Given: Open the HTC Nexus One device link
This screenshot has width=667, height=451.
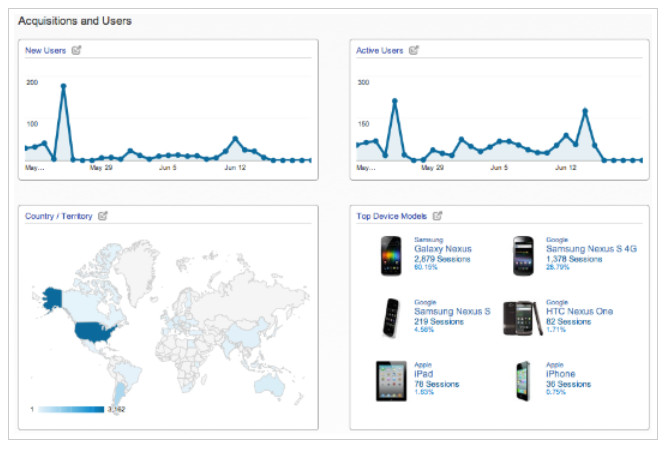Looking at the screenshot, I should (580, 311).
